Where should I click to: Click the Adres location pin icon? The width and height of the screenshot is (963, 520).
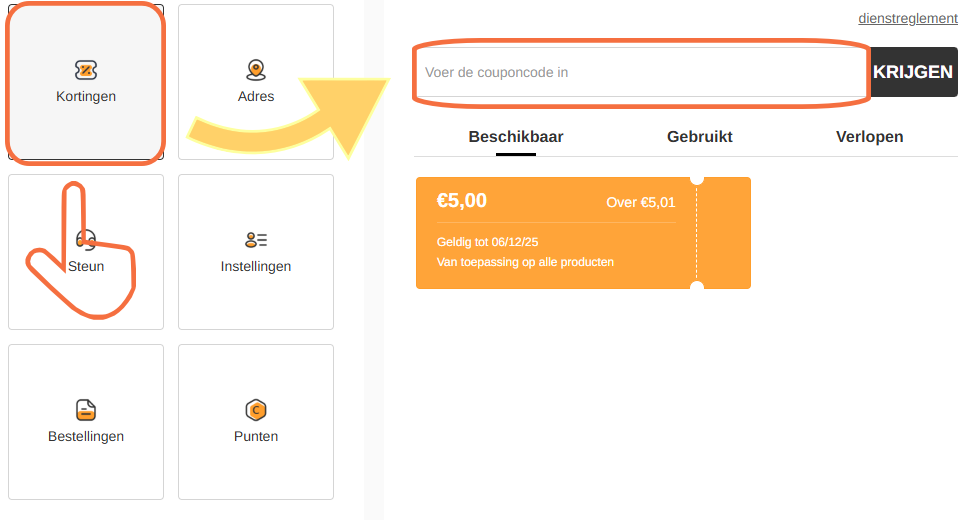pyautogui.click(x=256, y=70)
